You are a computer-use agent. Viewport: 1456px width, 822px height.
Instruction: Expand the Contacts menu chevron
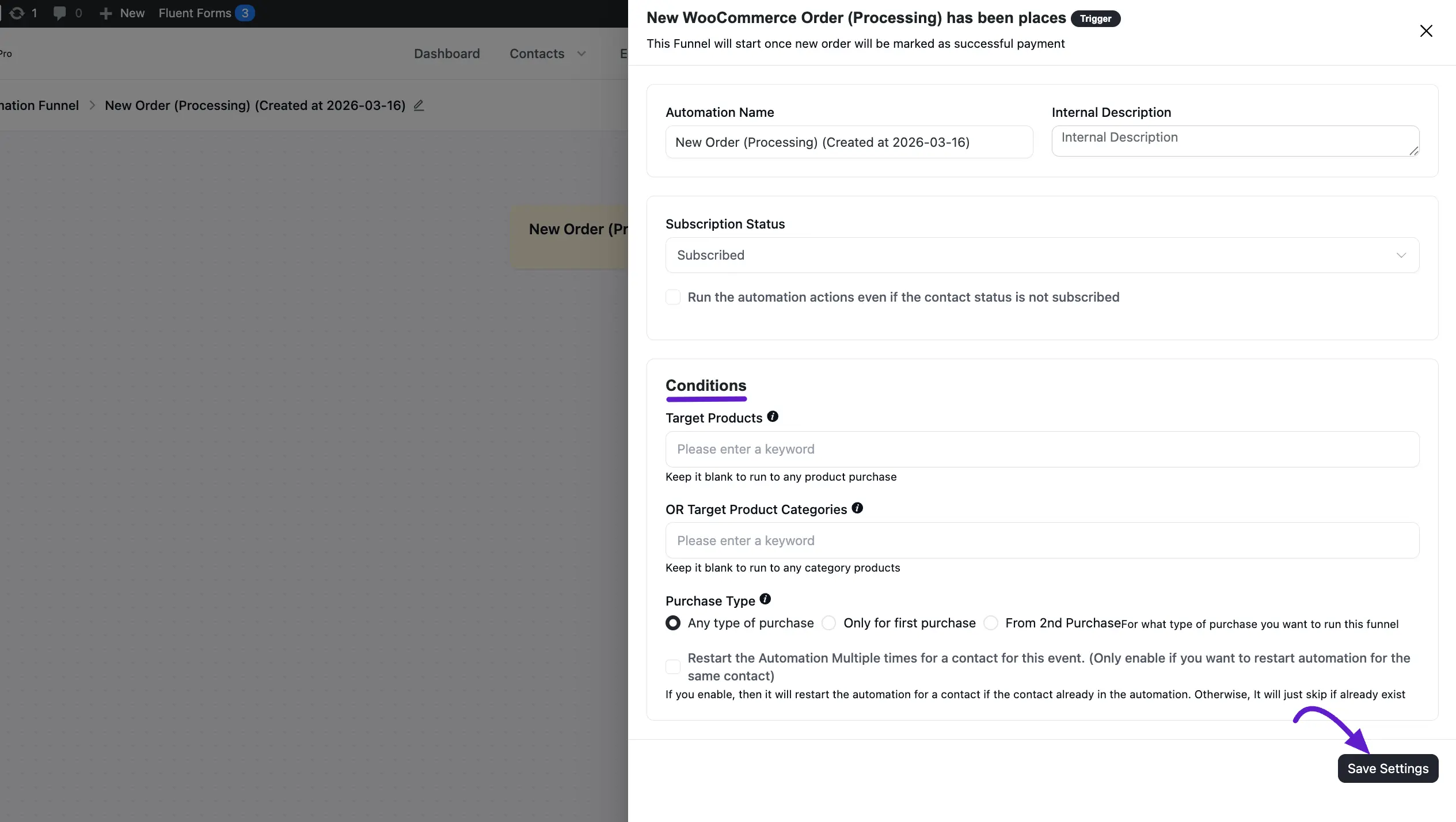(581, 54)
